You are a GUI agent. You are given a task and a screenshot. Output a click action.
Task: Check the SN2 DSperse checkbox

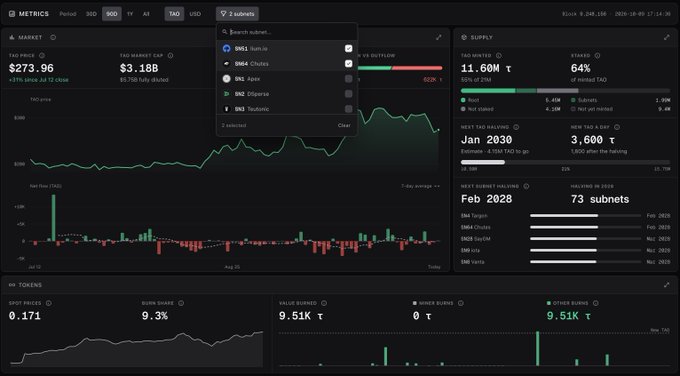[x=348, y=94]
